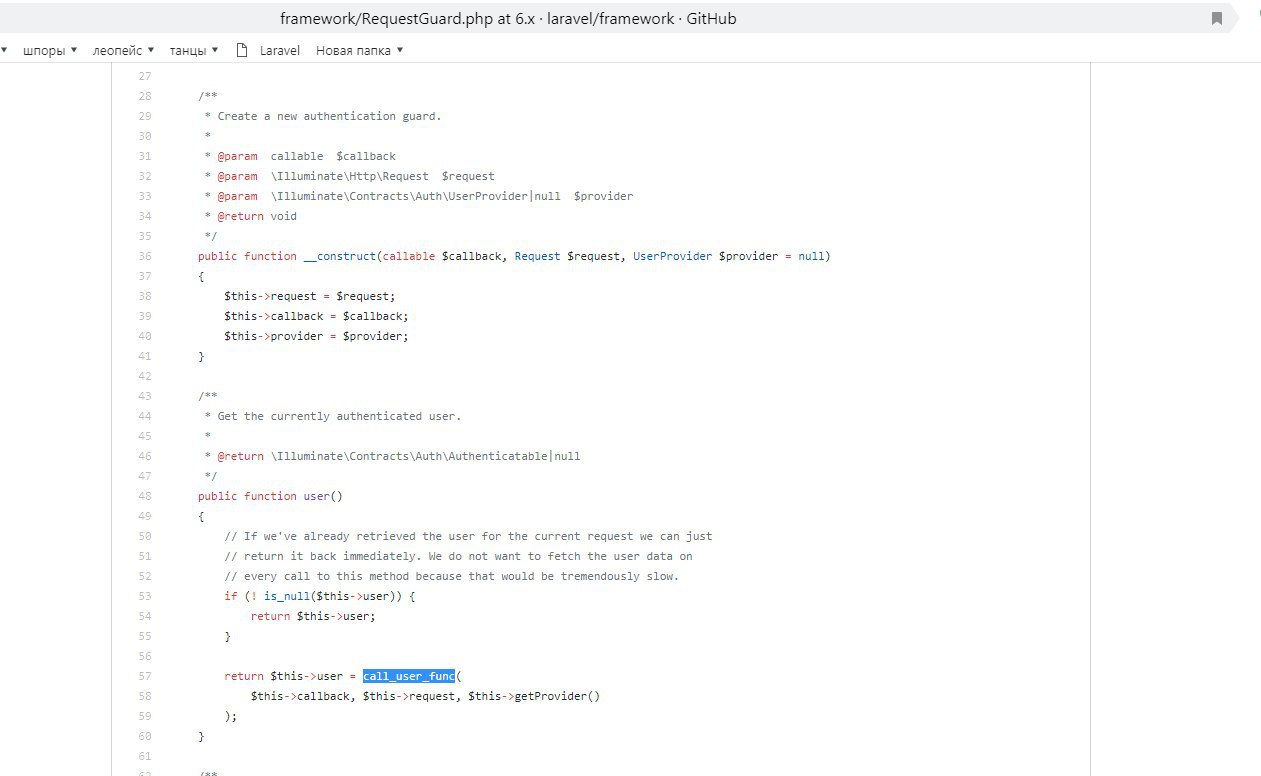Open the леопейс bookmarks folder
This screenshot has height=776, width=1261.
coord(123,50)
